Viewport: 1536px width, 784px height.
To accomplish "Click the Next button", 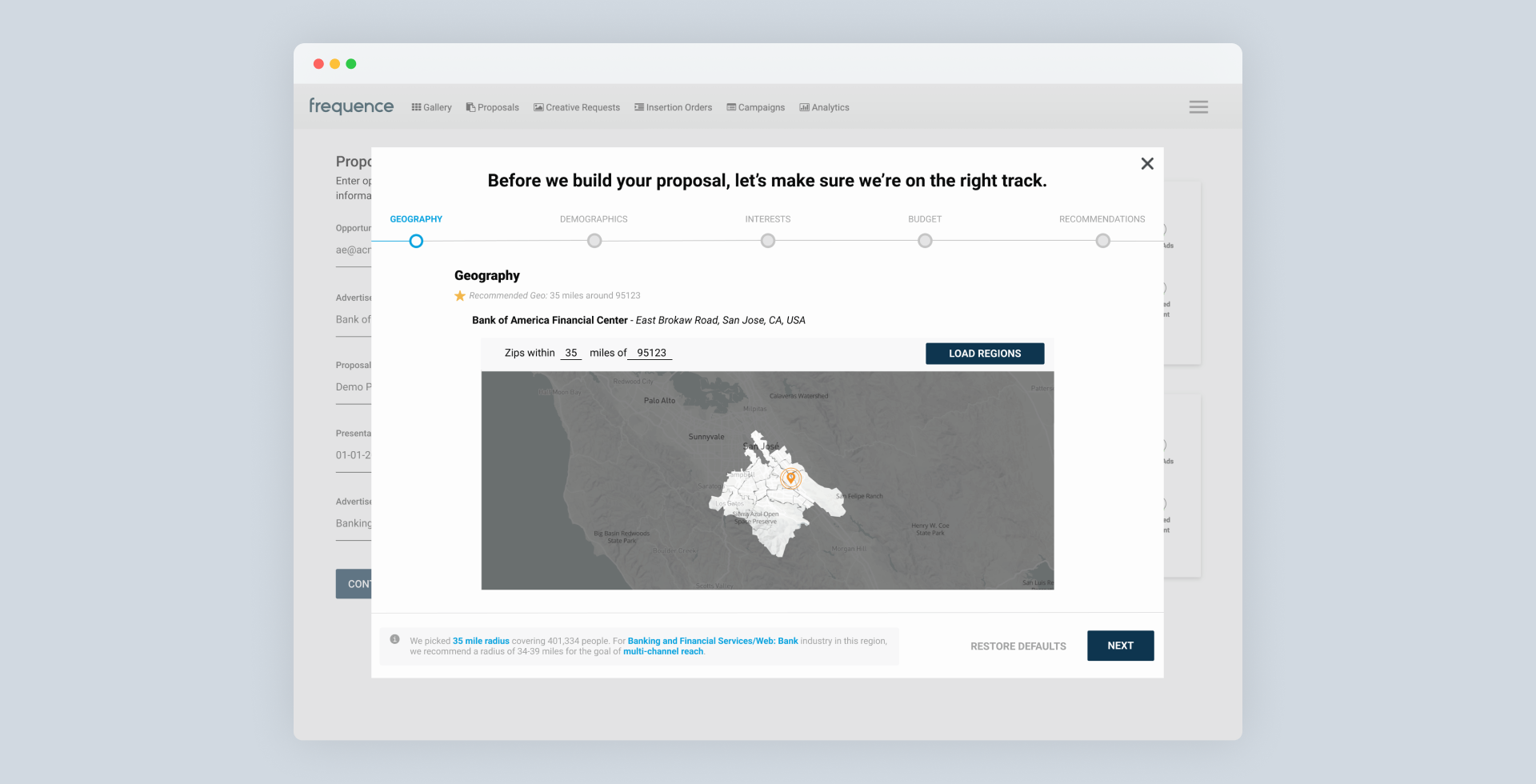I will coord(1120,646).
